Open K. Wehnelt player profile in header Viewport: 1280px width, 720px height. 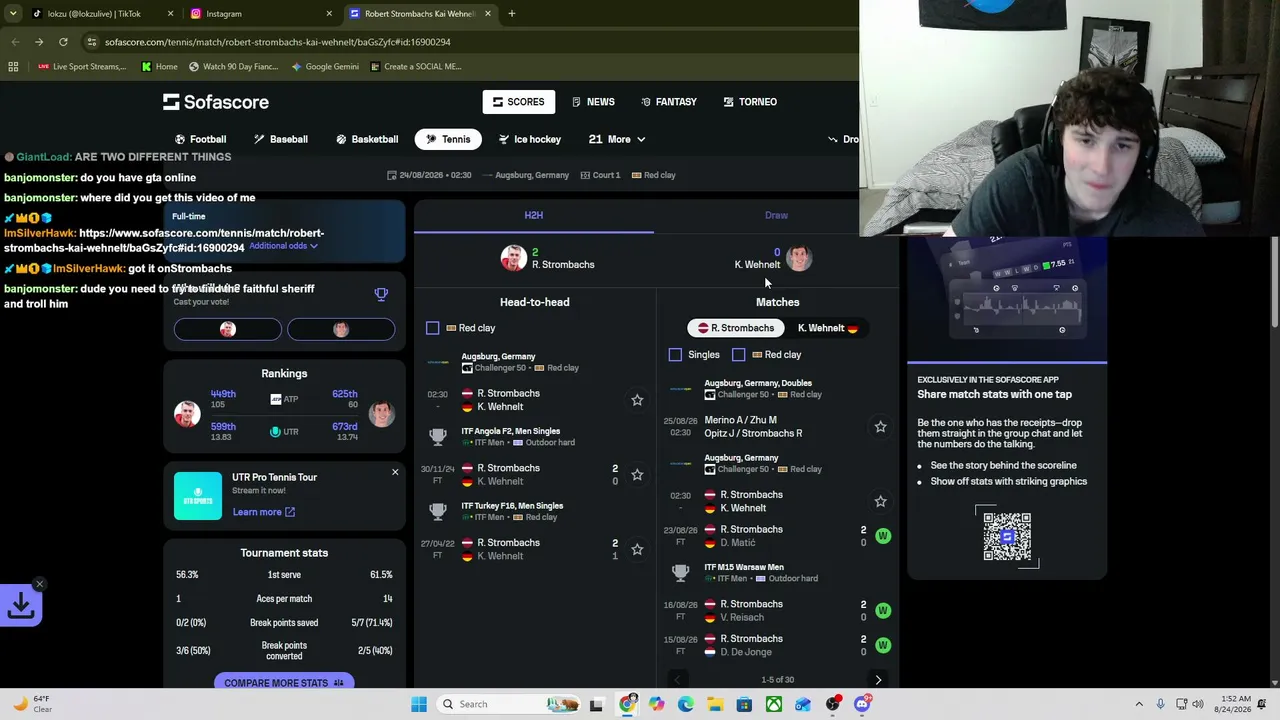[x=773, y=259]
